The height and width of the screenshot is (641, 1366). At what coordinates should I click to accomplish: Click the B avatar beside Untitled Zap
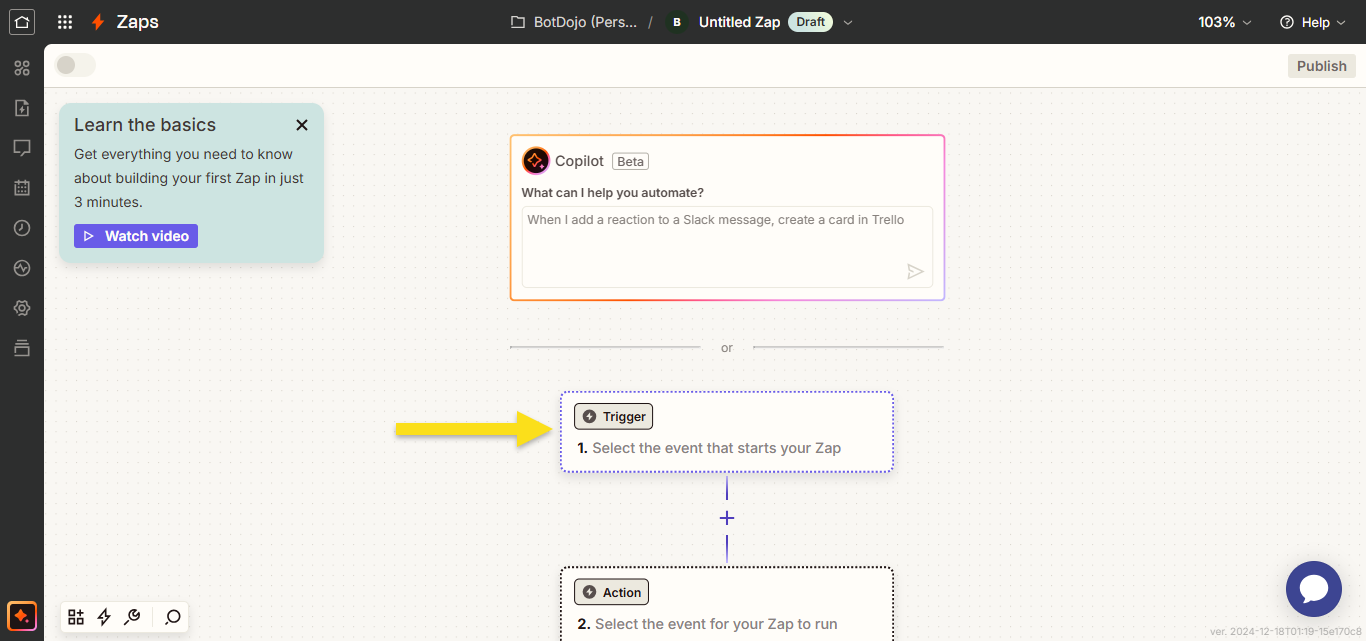click(677, 22)
